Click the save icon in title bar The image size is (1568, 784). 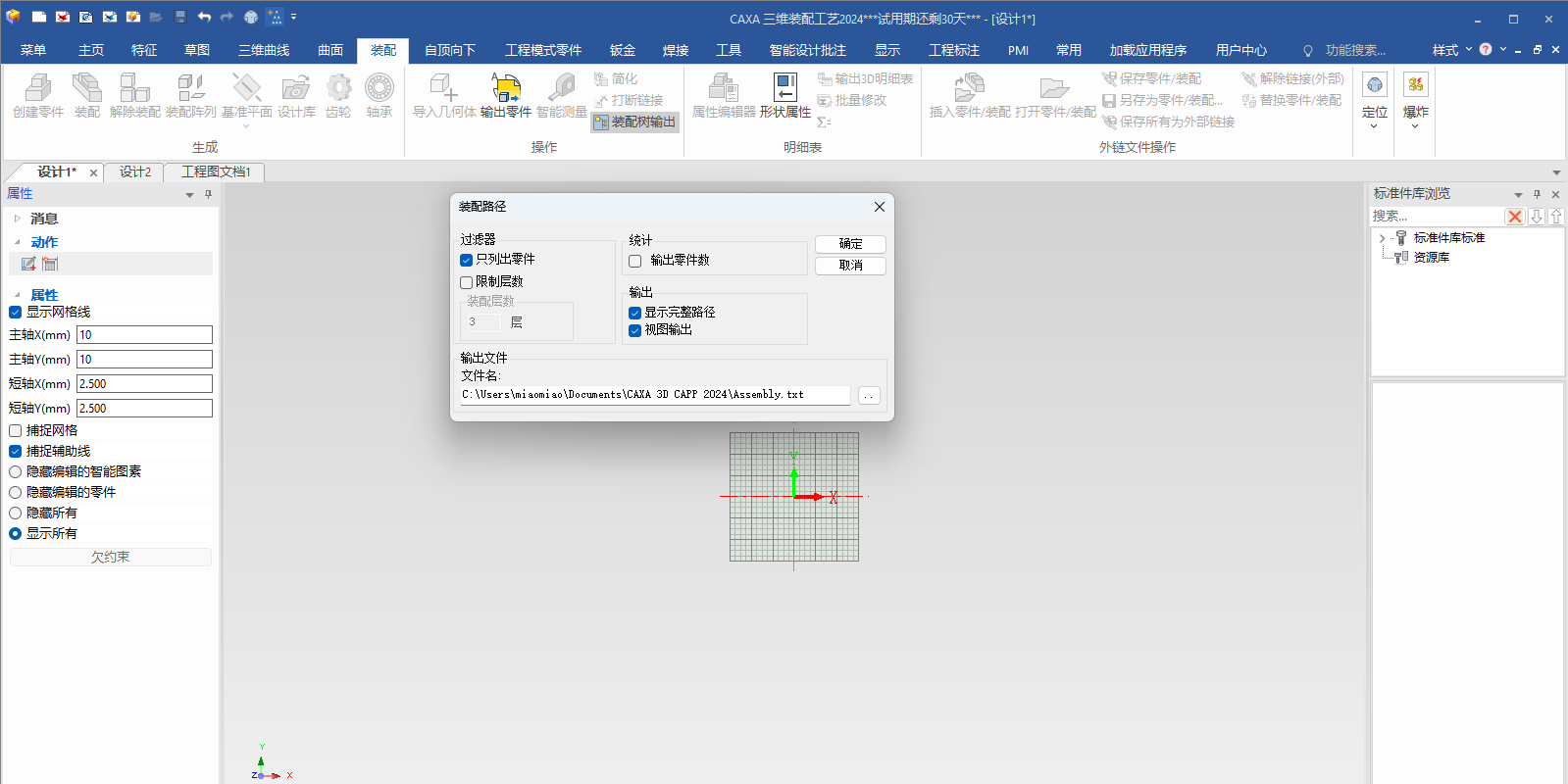pos(180,17)
